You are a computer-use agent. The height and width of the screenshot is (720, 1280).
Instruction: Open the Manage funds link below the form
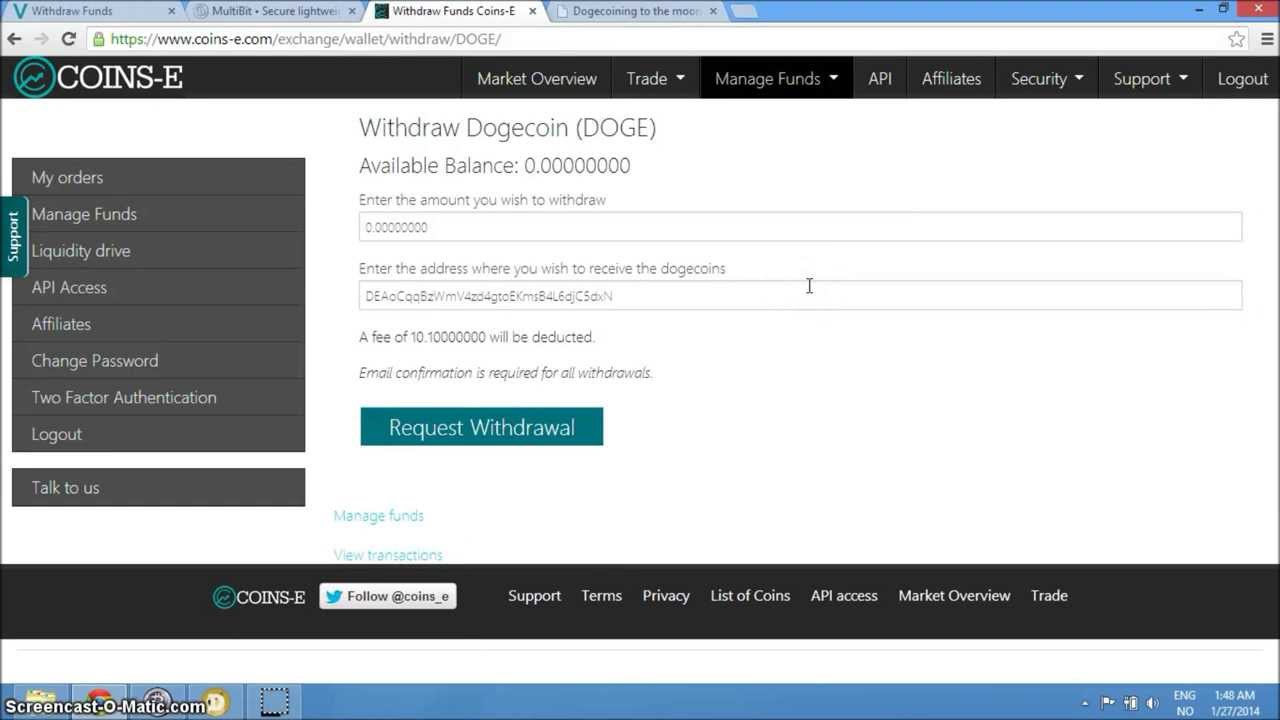pos(378,516)
